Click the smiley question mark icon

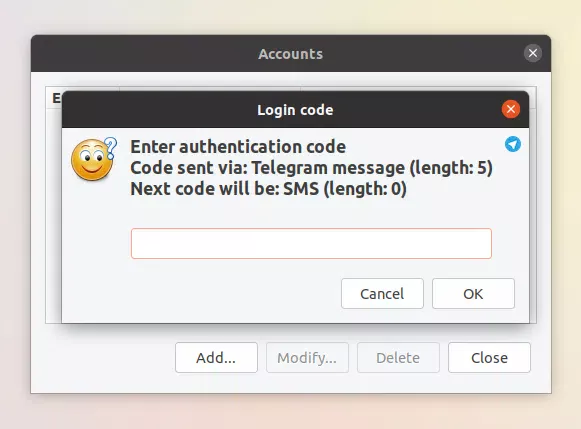(x=94, y=159)
